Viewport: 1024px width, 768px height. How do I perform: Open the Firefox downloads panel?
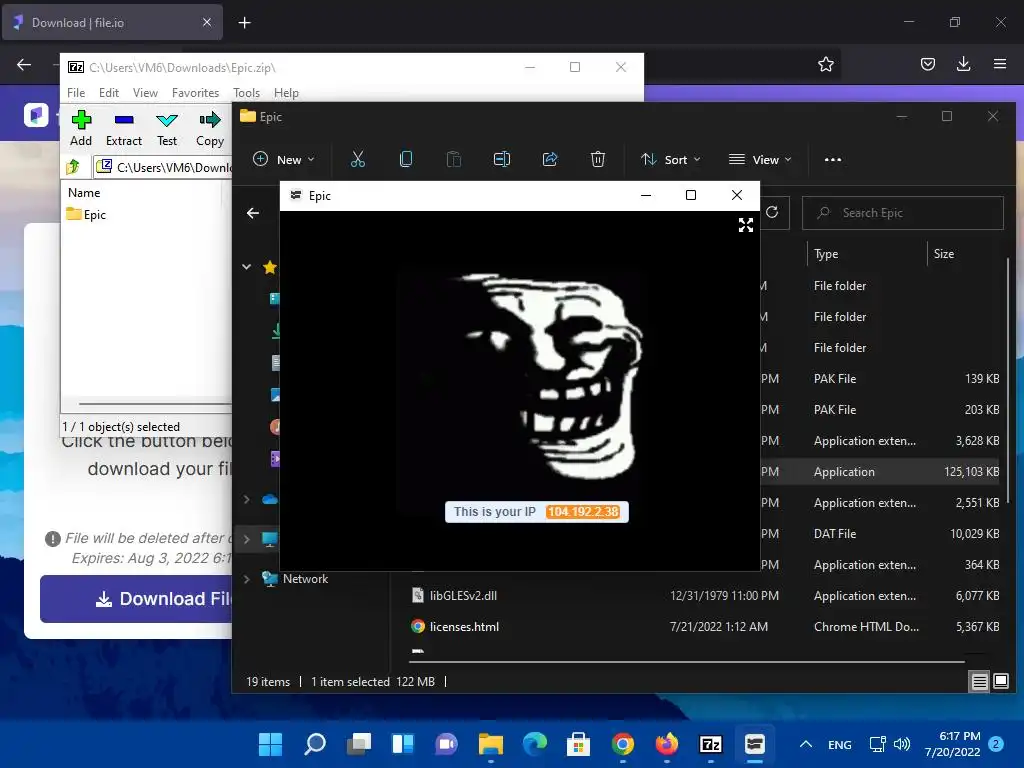tap(963, 64)
